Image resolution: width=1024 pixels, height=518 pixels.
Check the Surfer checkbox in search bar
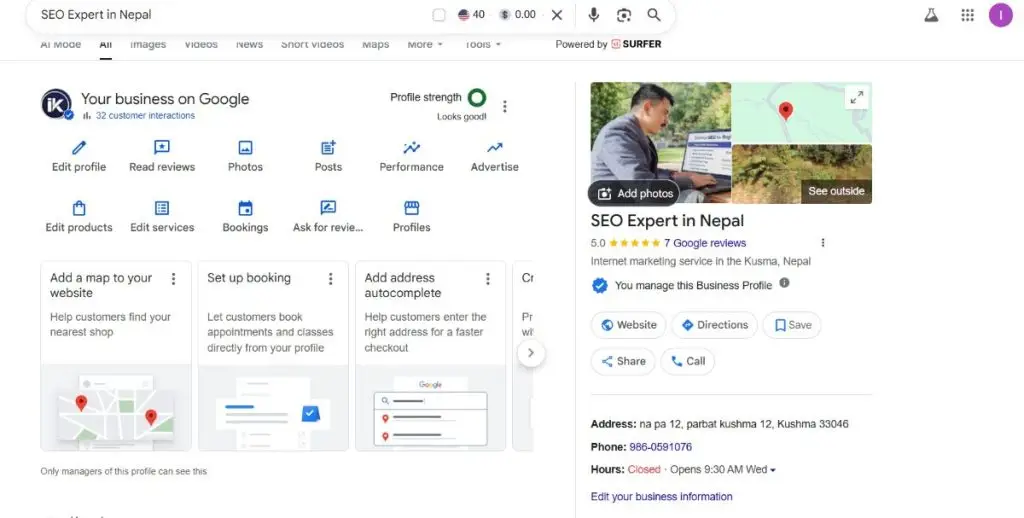[440, 15]
